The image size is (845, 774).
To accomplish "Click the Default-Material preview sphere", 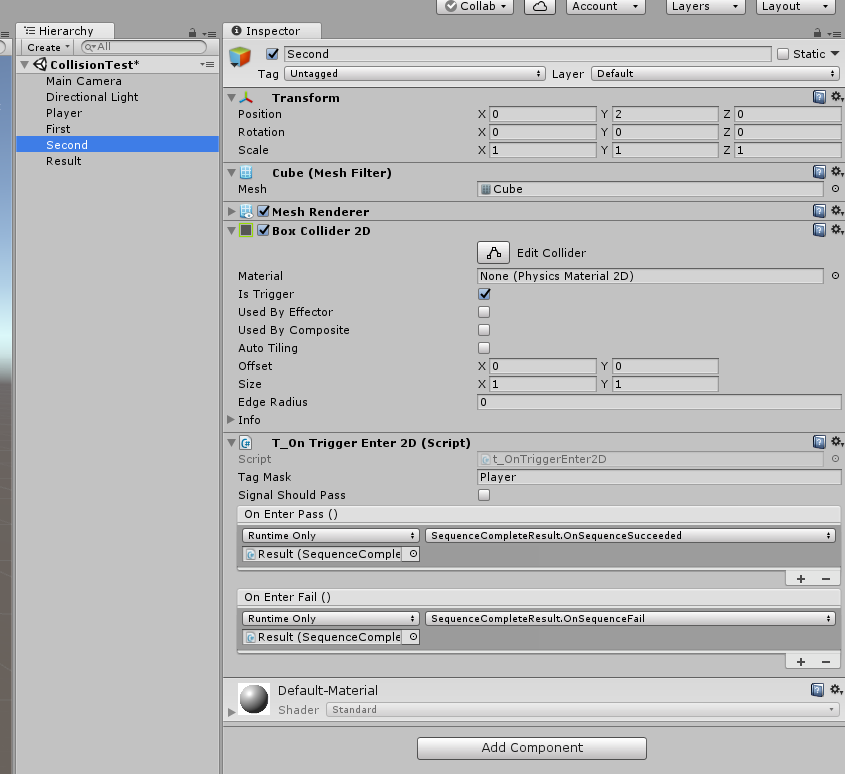I will [x=254, y=699].
